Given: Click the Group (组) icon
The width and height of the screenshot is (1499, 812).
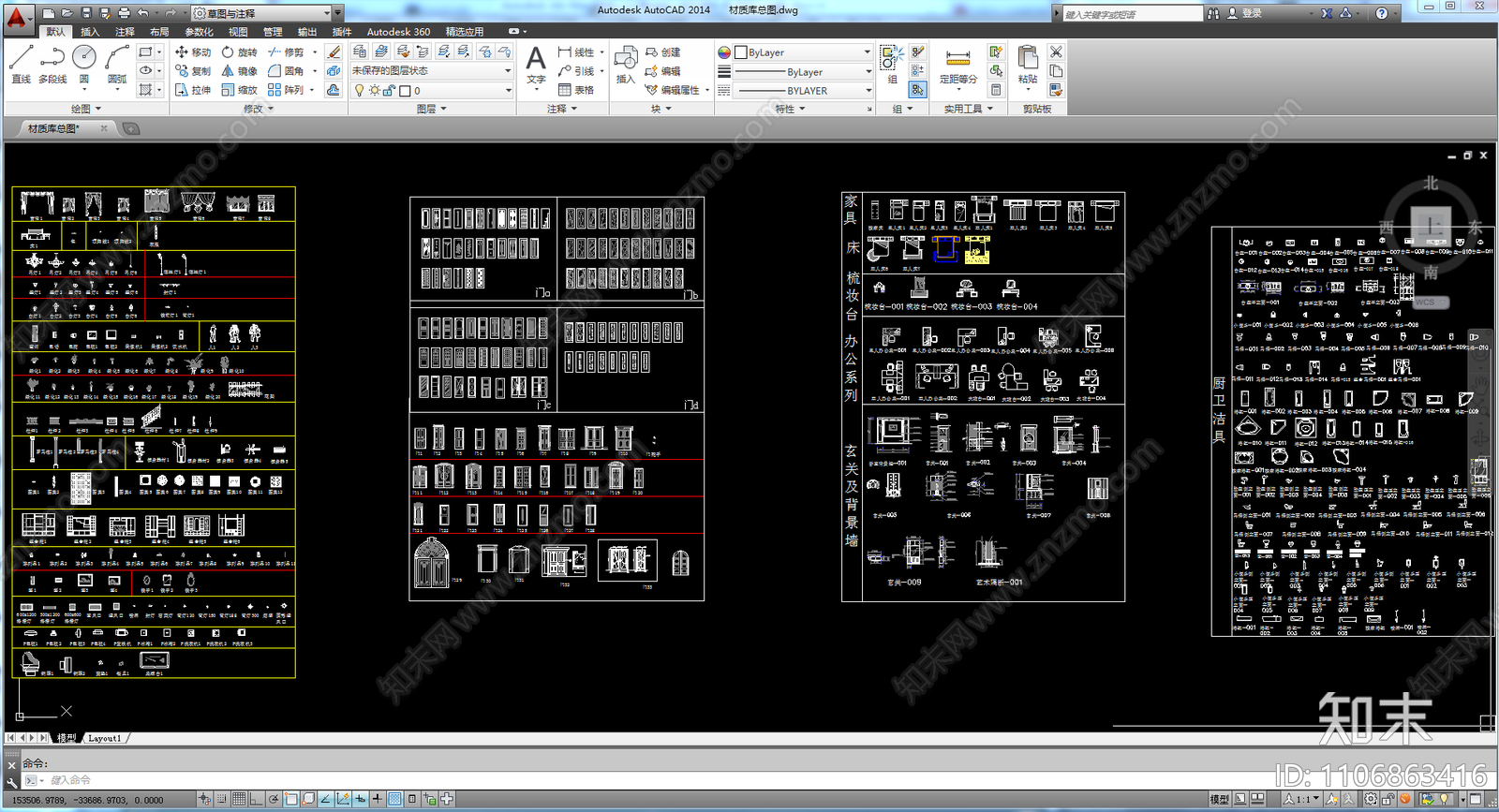Looking at the screenshot, I should click(892, 64).
